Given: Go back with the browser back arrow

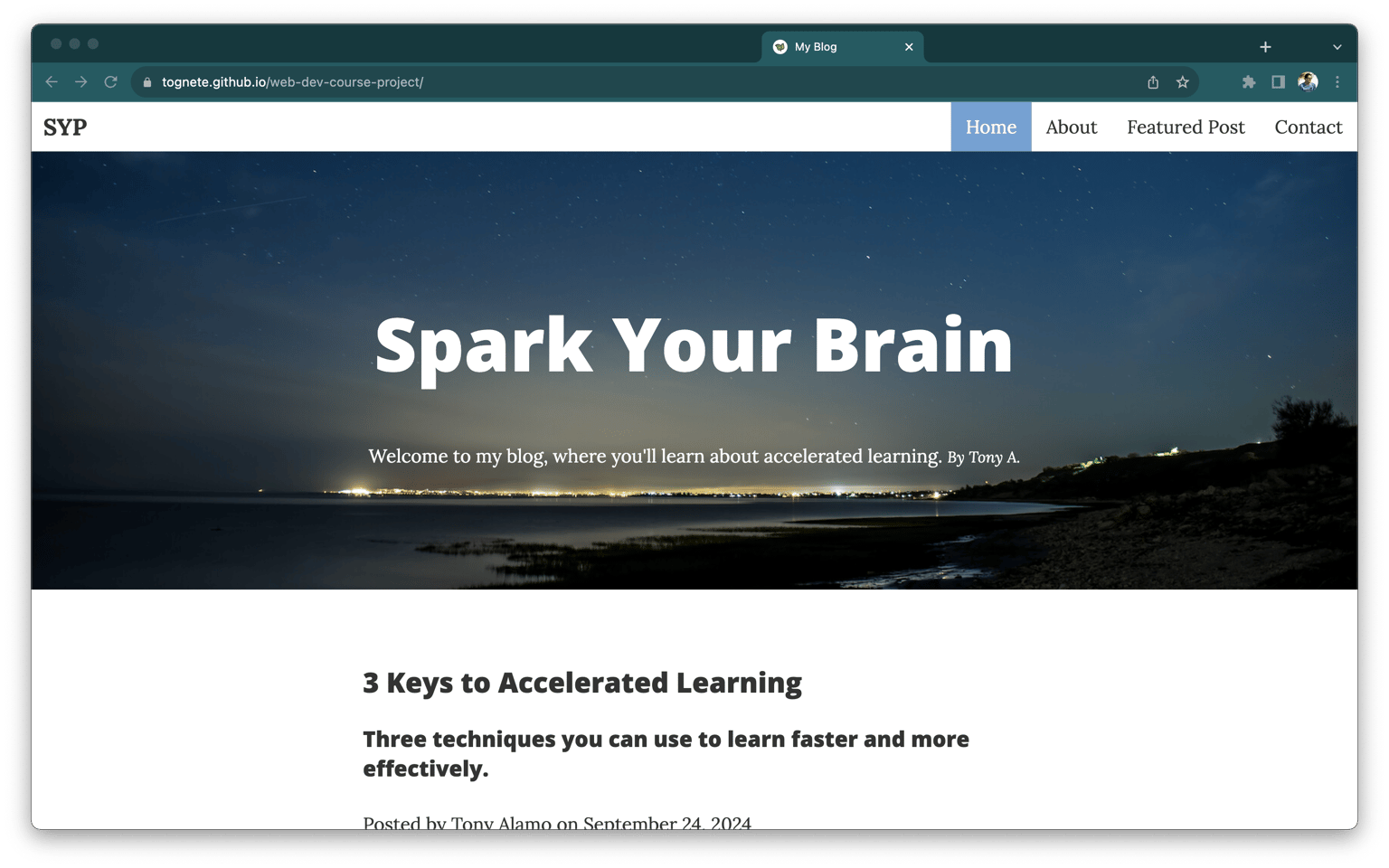Looking at the screenshot, I should pos(52,82).
